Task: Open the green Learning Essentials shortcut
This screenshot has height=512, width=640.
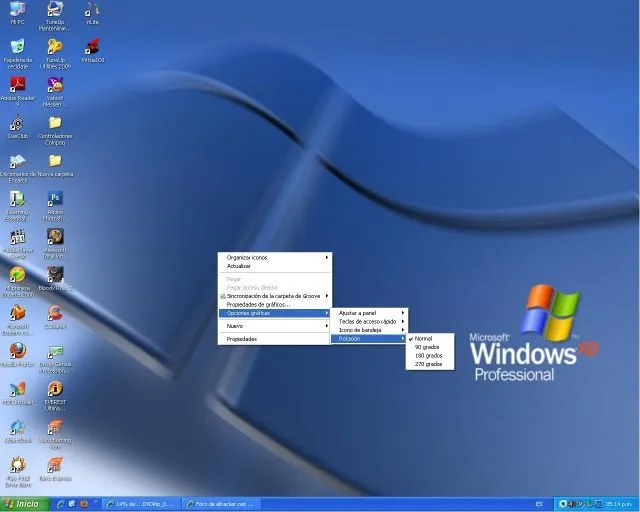Action: tap(18, 206)
